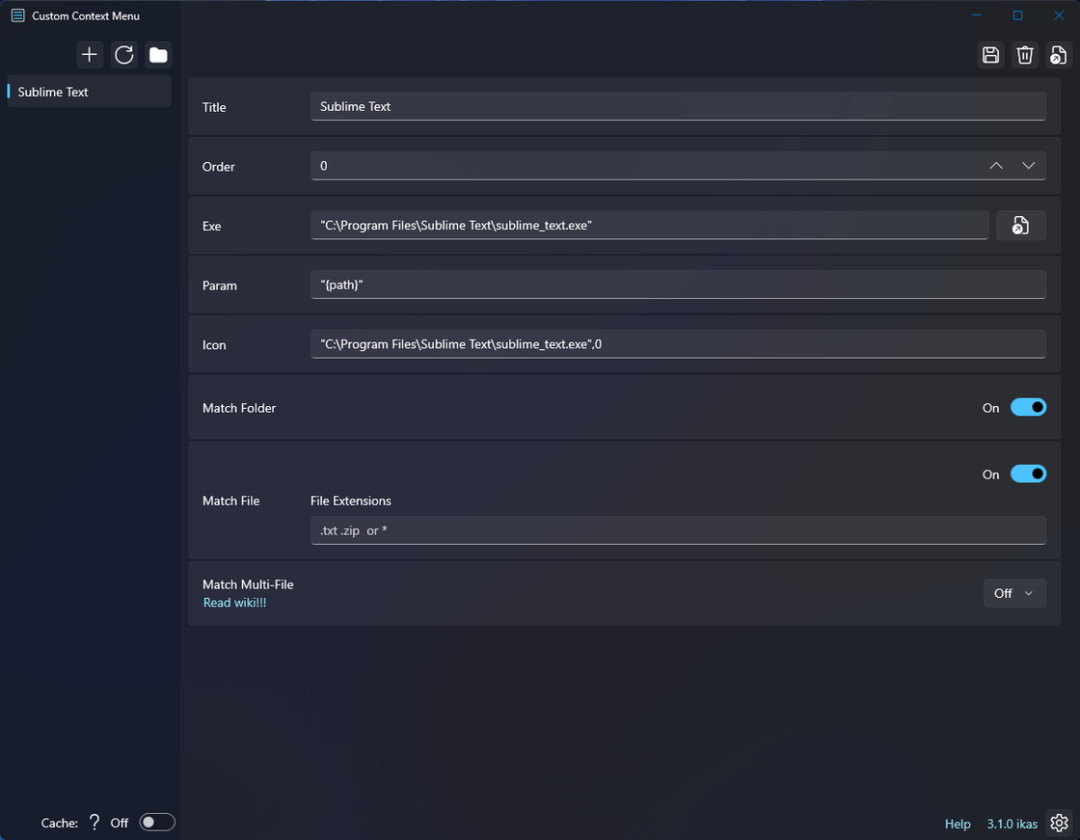Save the current menu item

pyautogui.click(x=990, y=55)
